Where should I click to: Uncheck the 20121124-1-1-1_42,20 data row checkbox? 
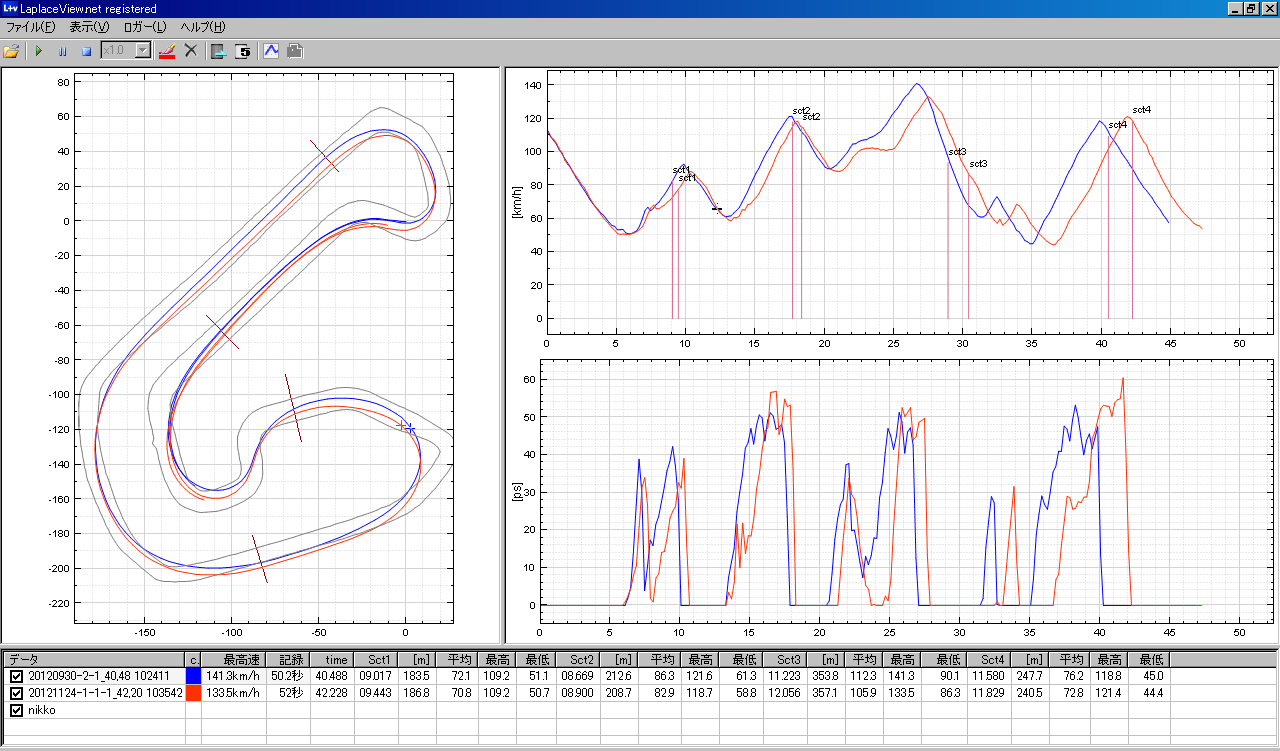16,693
